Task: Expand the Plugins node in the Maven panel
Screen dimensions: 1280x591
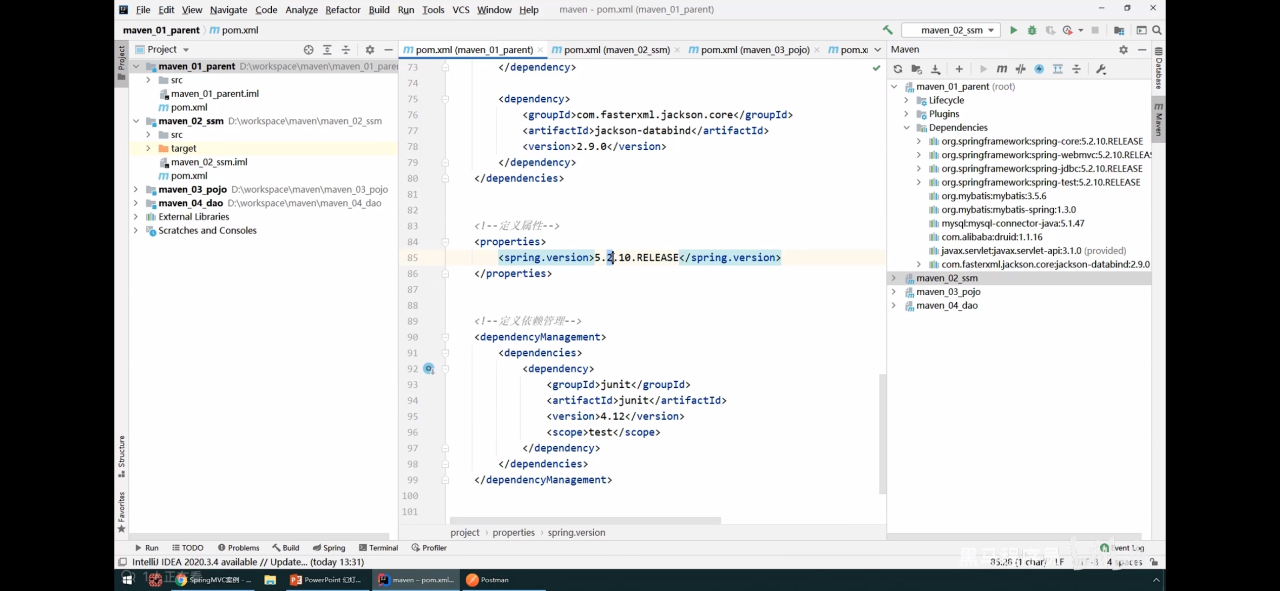Action: pos(906,114)
